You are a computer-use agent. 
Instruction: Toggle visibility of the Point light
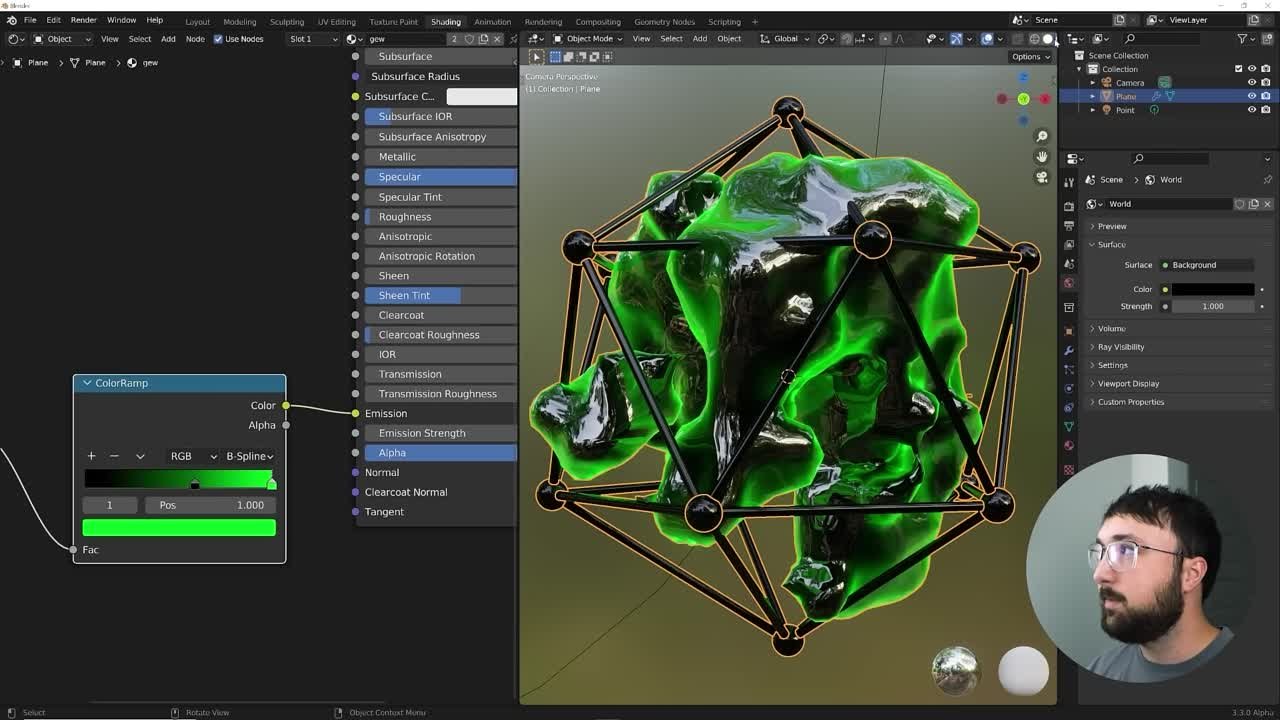[1251, 110]
